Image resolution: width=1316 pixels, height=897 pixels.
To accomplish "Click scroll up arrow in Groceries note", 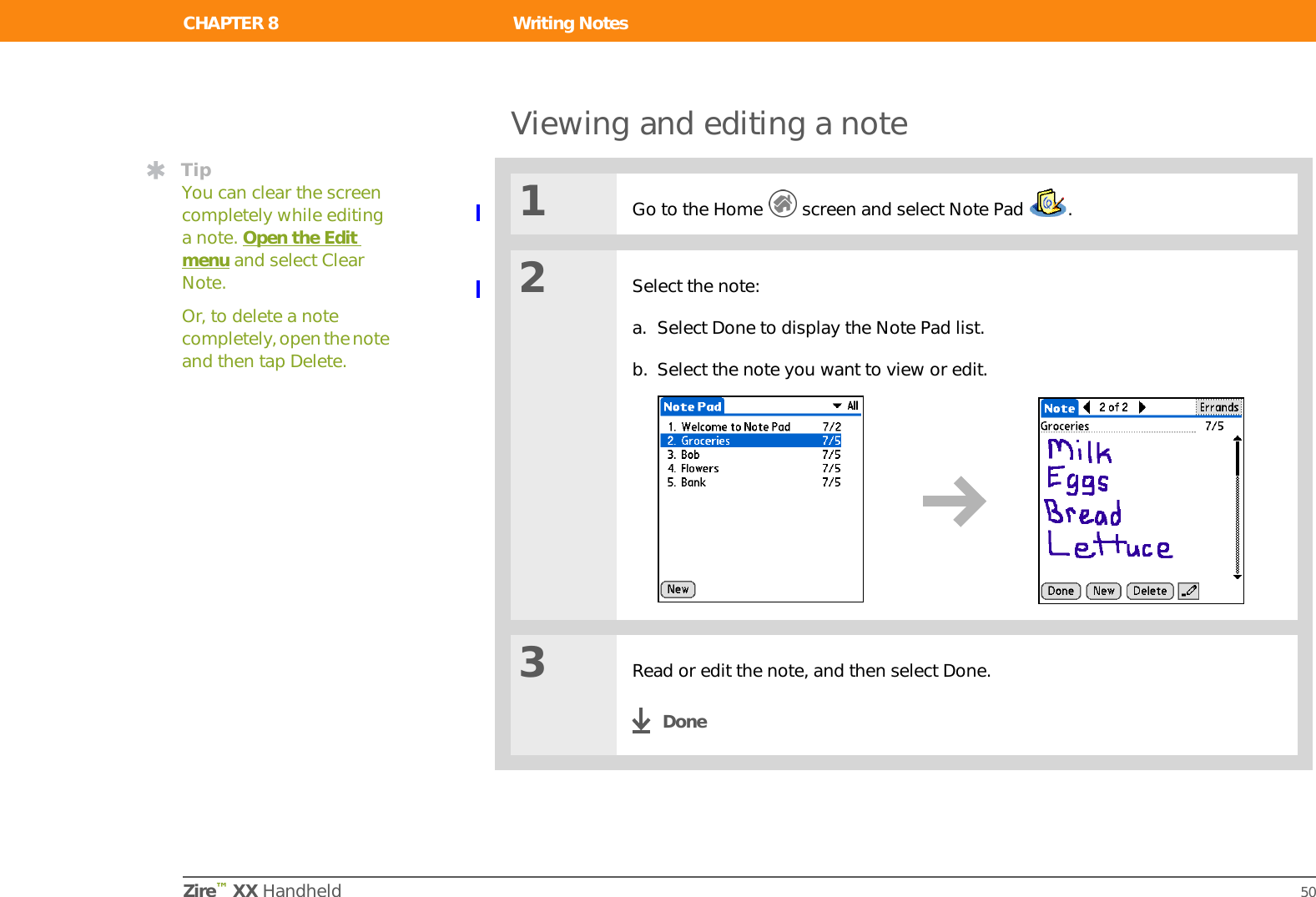I will point(1238,438).
